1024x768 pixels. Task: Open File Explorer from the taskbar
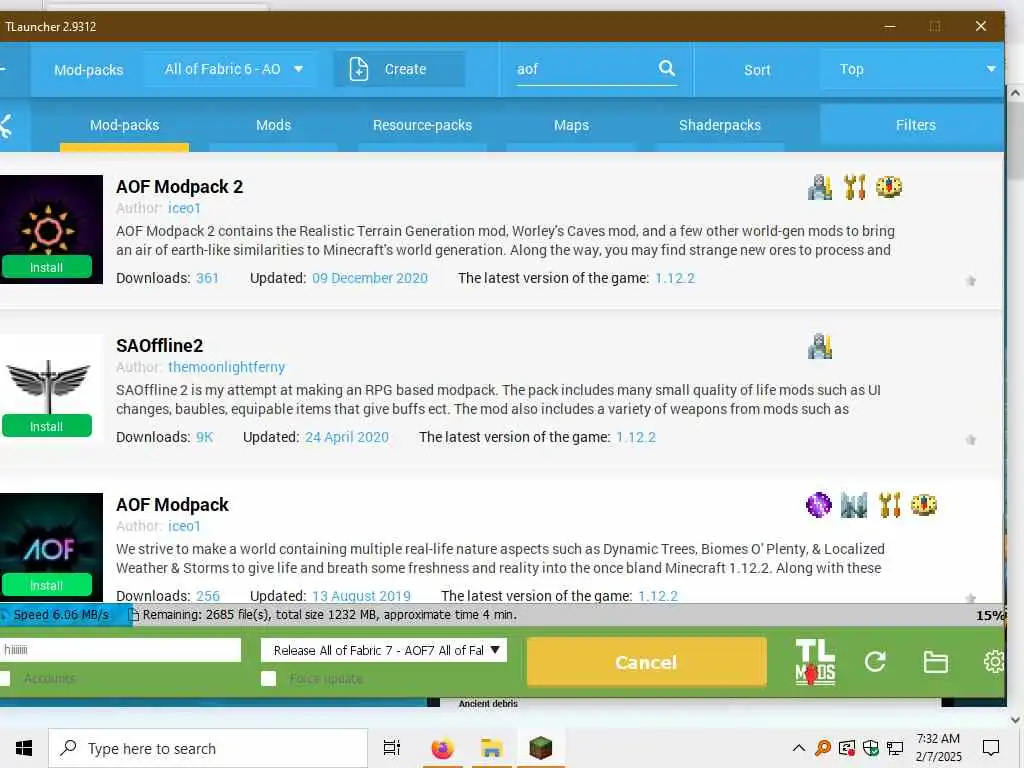(491, 748)
